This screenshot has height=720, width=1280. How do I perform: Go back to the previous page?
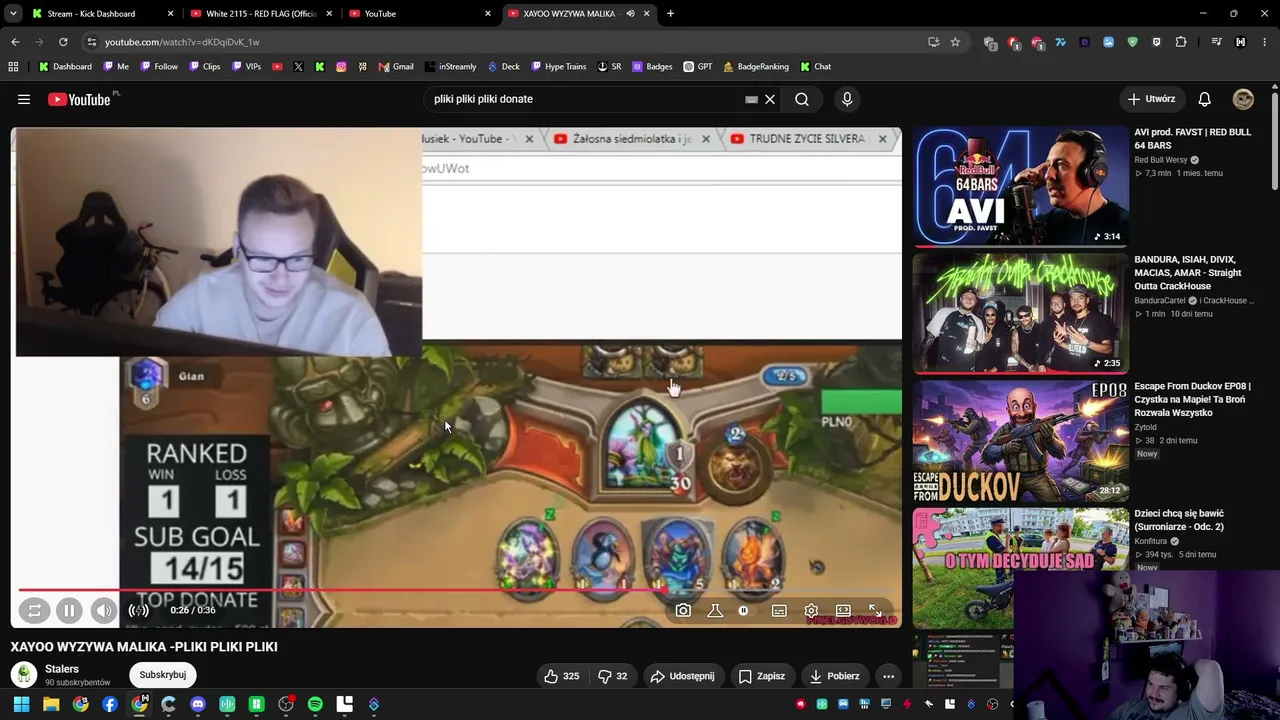15,42
